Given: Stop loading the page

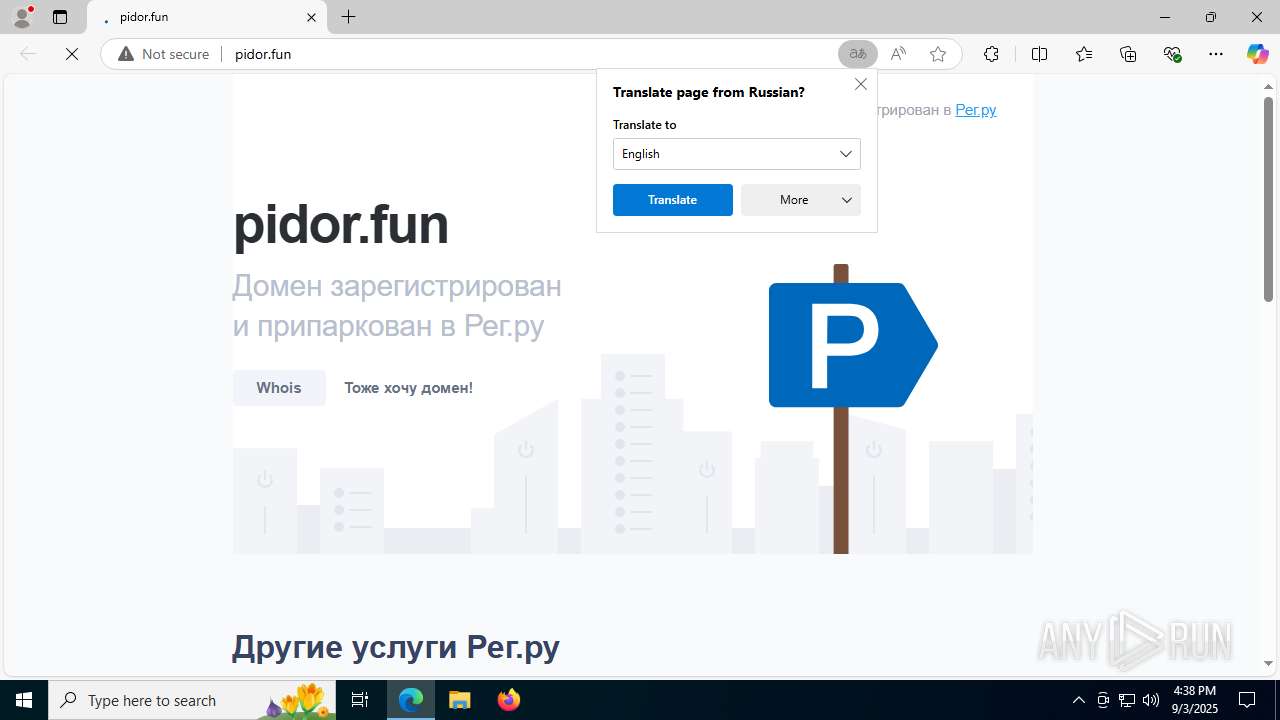Looking at the screenshot, I should 72,54.
